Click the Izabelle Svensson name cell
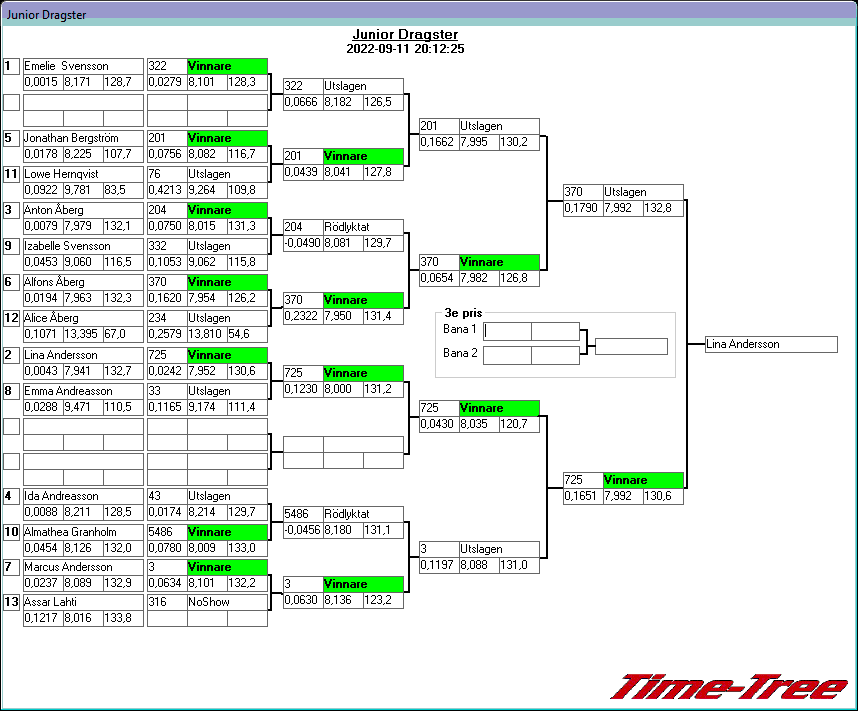 pyautogui.click(x=83, y=246)
